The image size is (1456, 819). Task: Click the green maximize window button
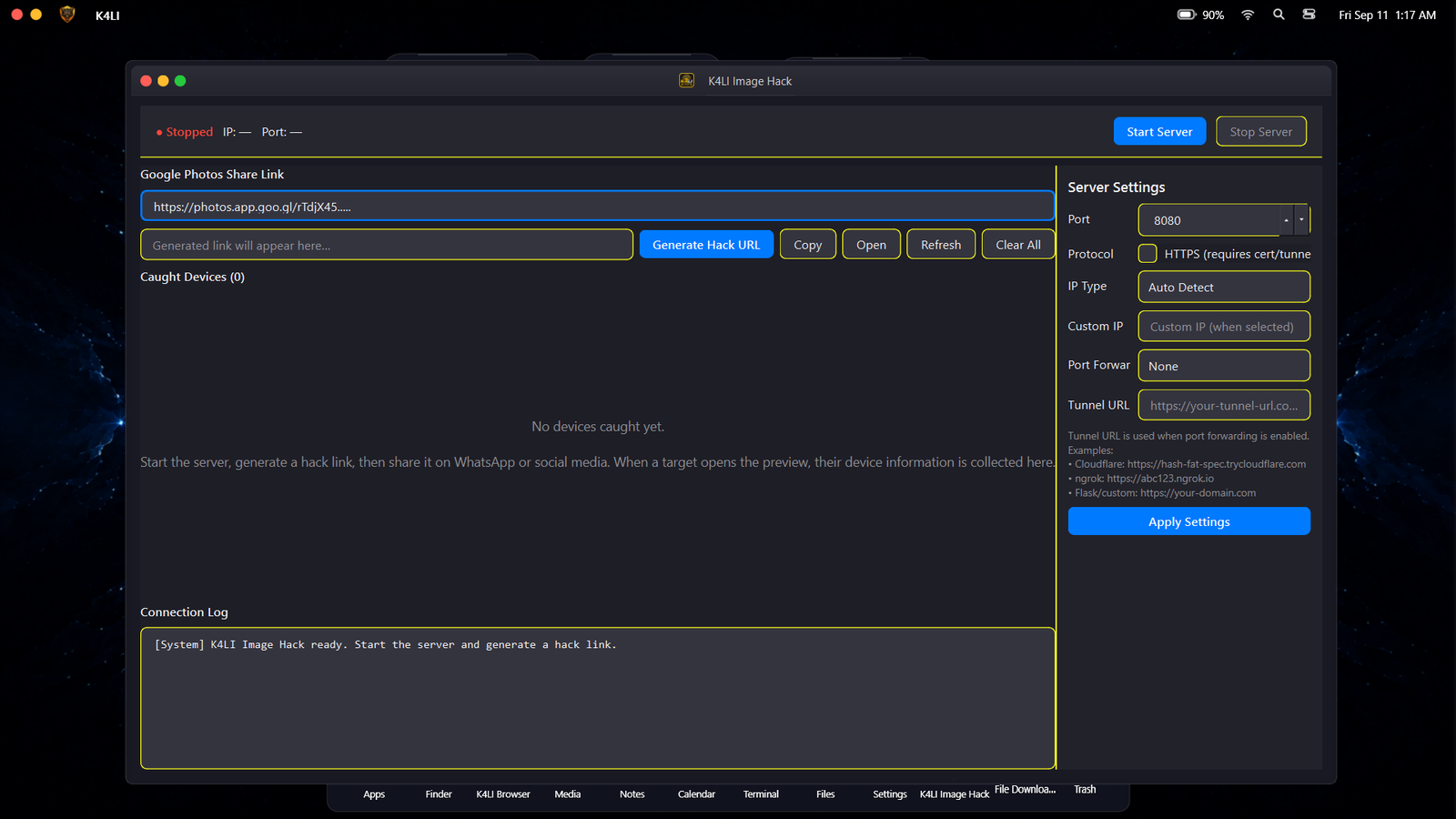coord(180,81)
